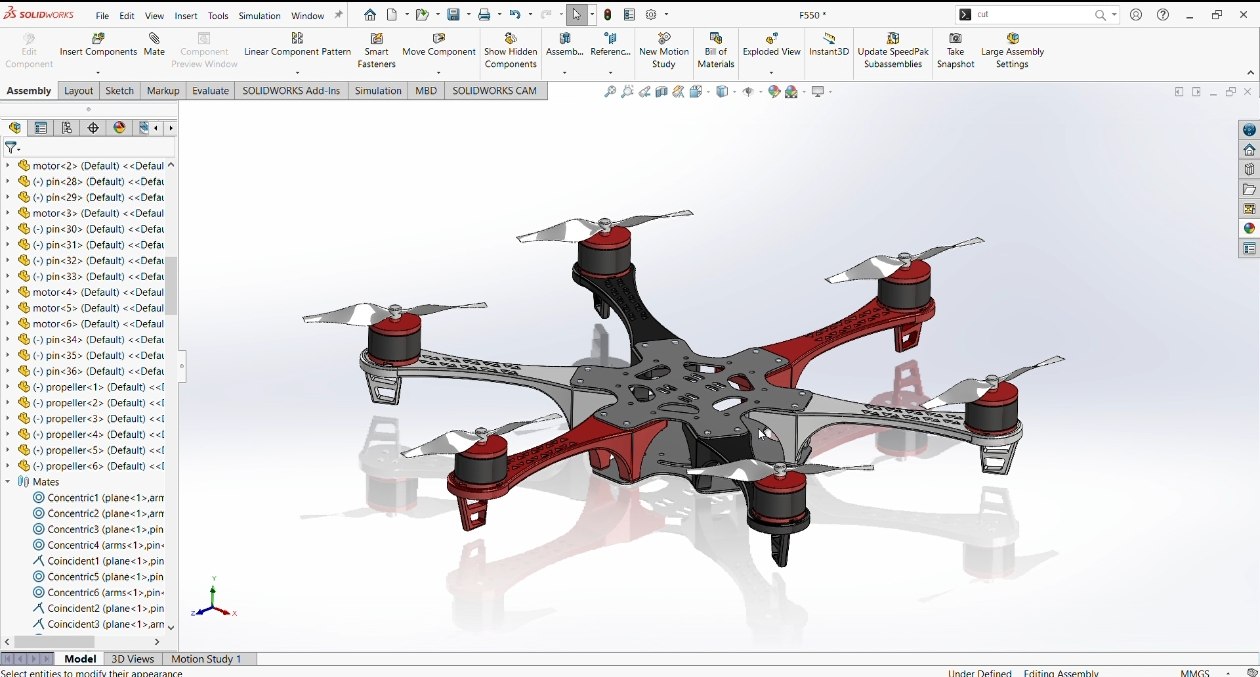Switch to the Sketch tab

[x=119, y=91]
